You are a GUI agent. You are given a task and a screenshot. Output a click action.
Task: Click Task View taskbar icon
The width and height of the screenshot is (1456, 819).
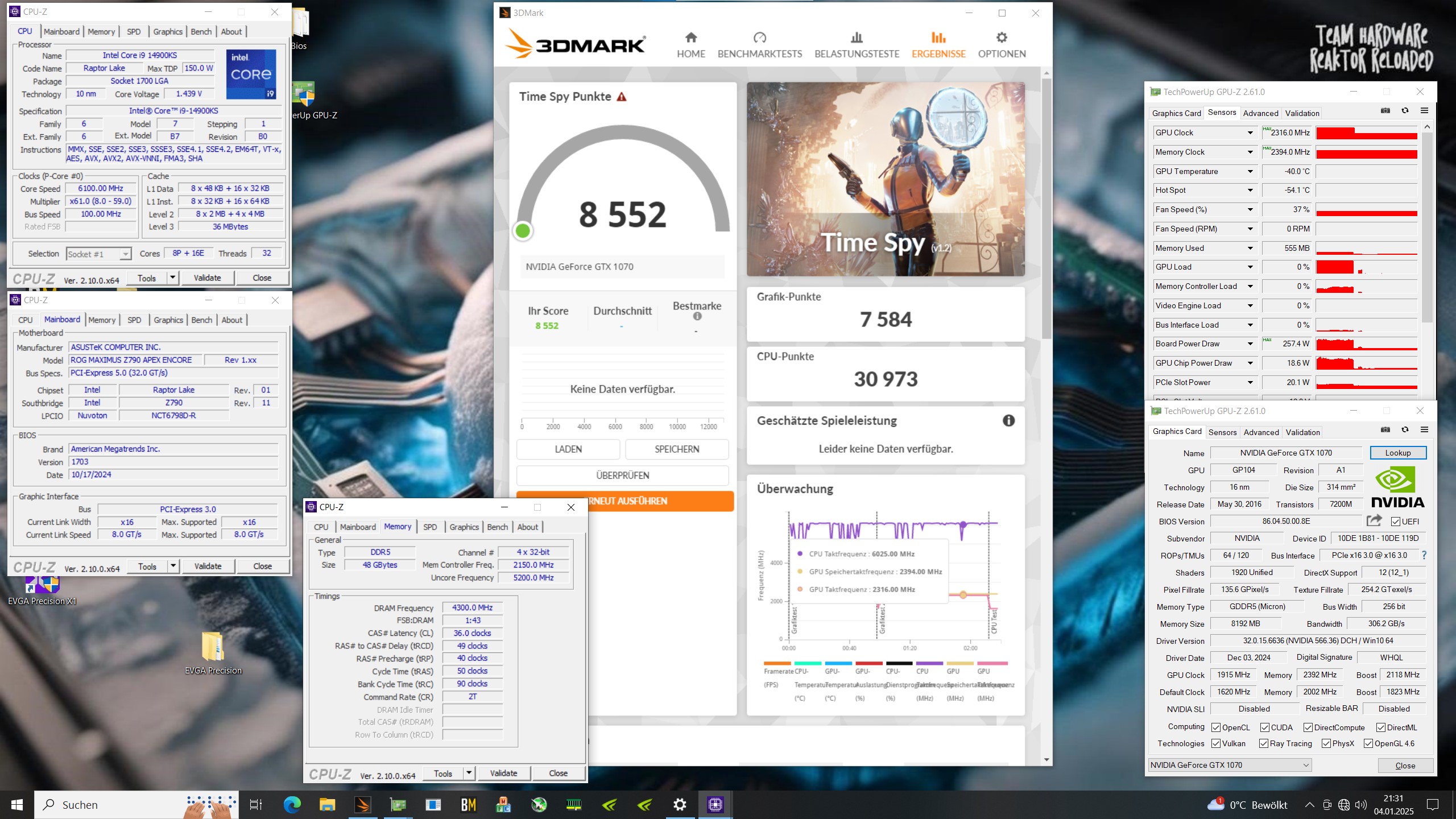256,804
